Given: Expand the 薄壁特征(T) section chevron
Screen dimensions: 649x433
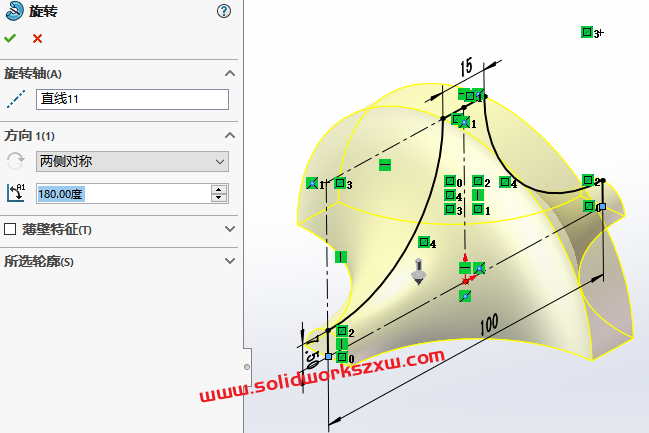Looking at the screenshot, I should coord(230,229).
